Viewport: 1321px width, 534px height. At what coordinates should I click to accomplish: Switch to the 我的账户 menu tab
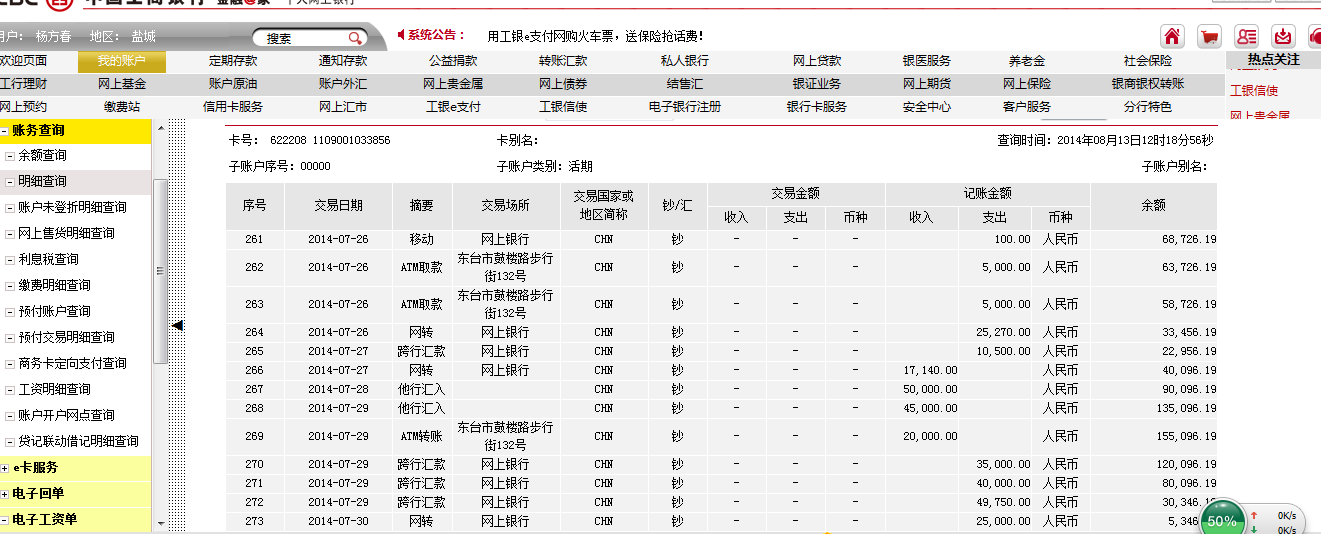click(121, 61)
